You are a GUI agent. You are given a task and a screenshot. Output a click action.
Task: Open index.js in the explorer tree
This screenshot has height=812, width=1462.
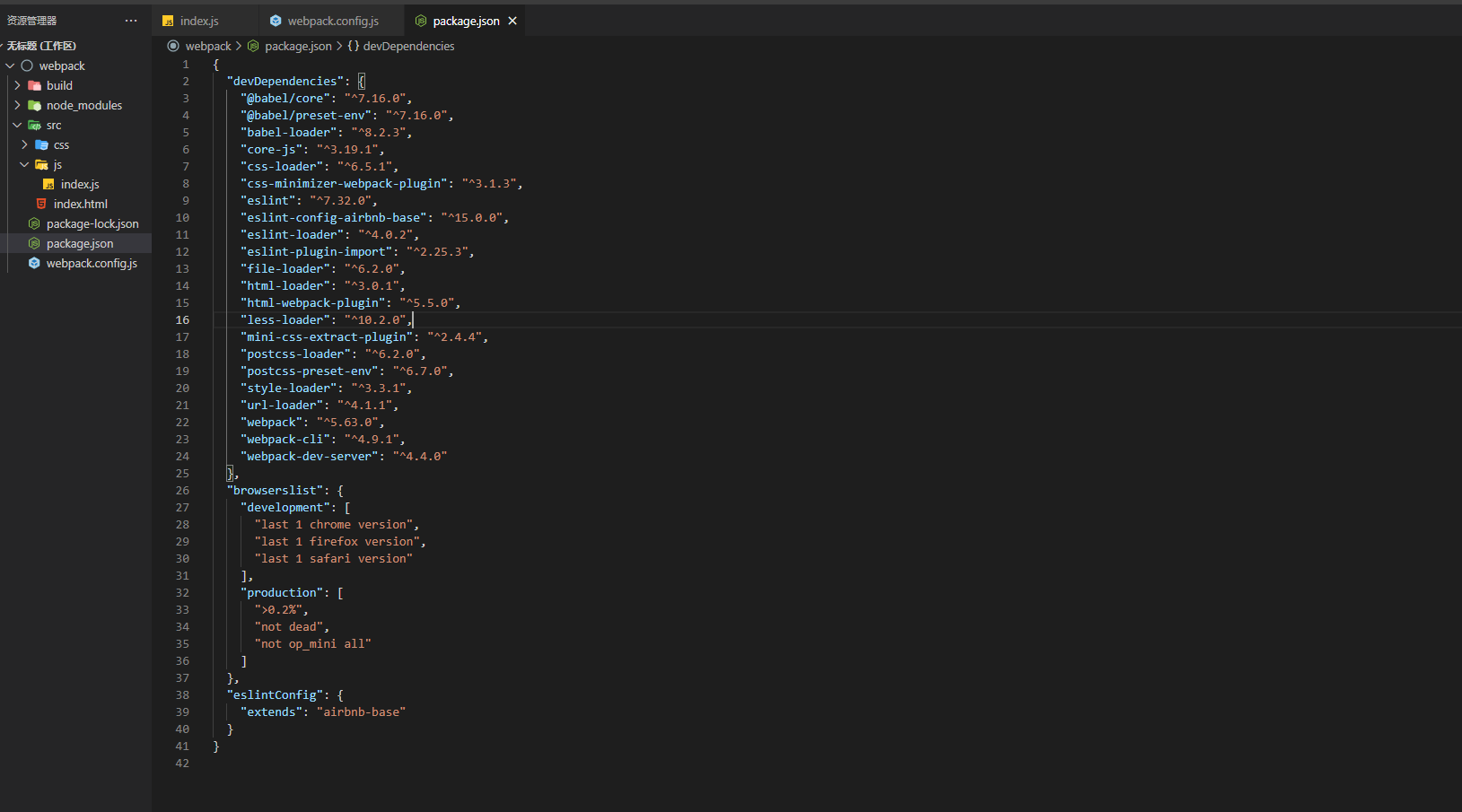pyautogui.click(x=80, y=184)
